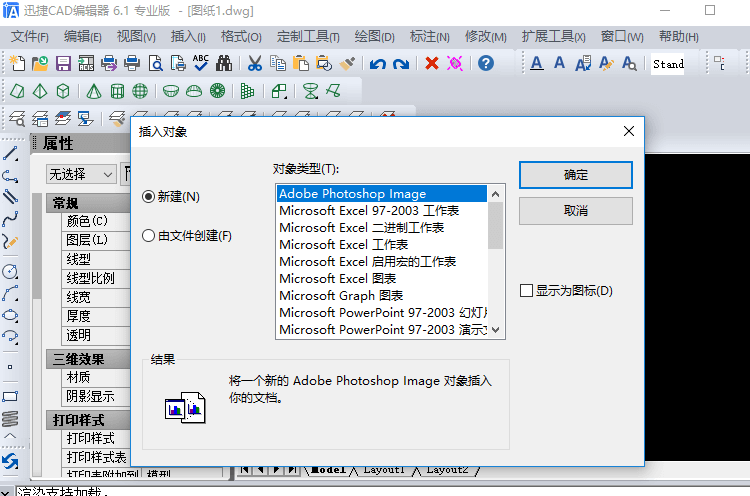
Task: Click the 确定 button
Action: (575, 175)
